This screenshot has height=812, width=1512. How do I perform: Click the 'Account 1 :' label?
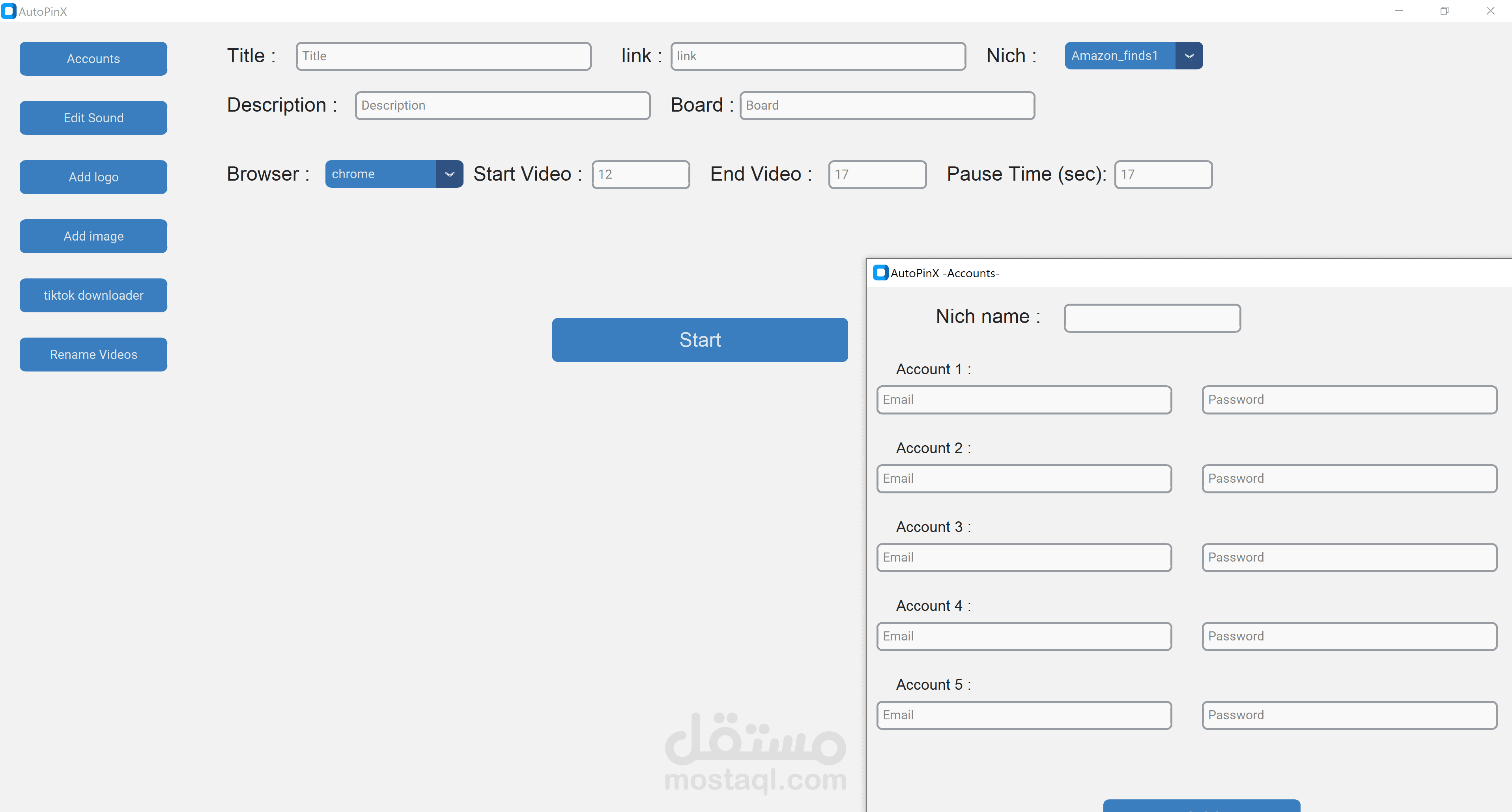(x=933, y=370)
